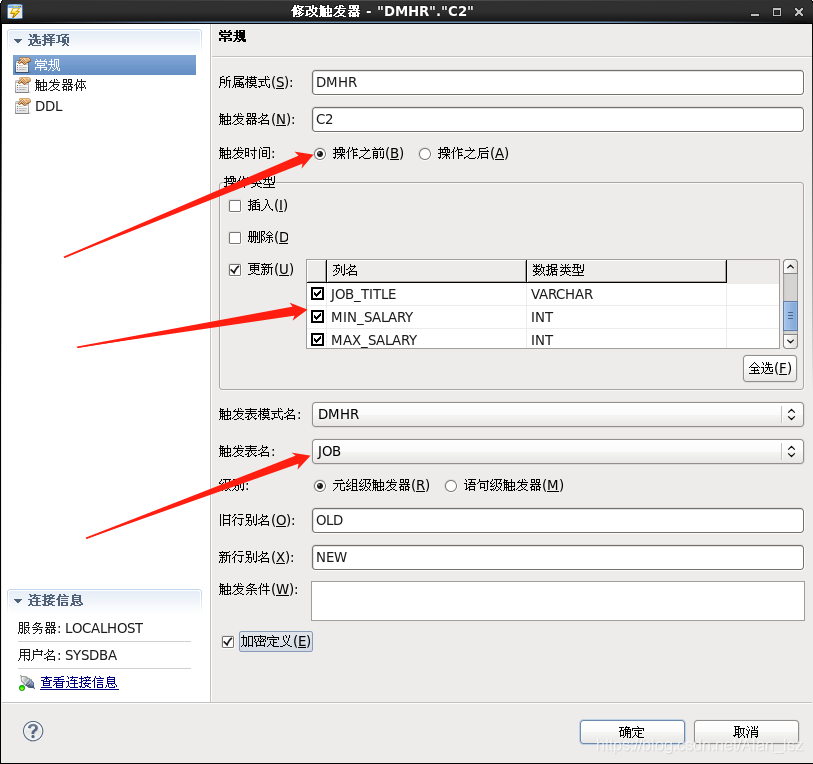
Task: Click the 列名 column header
Action: coord(426,270)
